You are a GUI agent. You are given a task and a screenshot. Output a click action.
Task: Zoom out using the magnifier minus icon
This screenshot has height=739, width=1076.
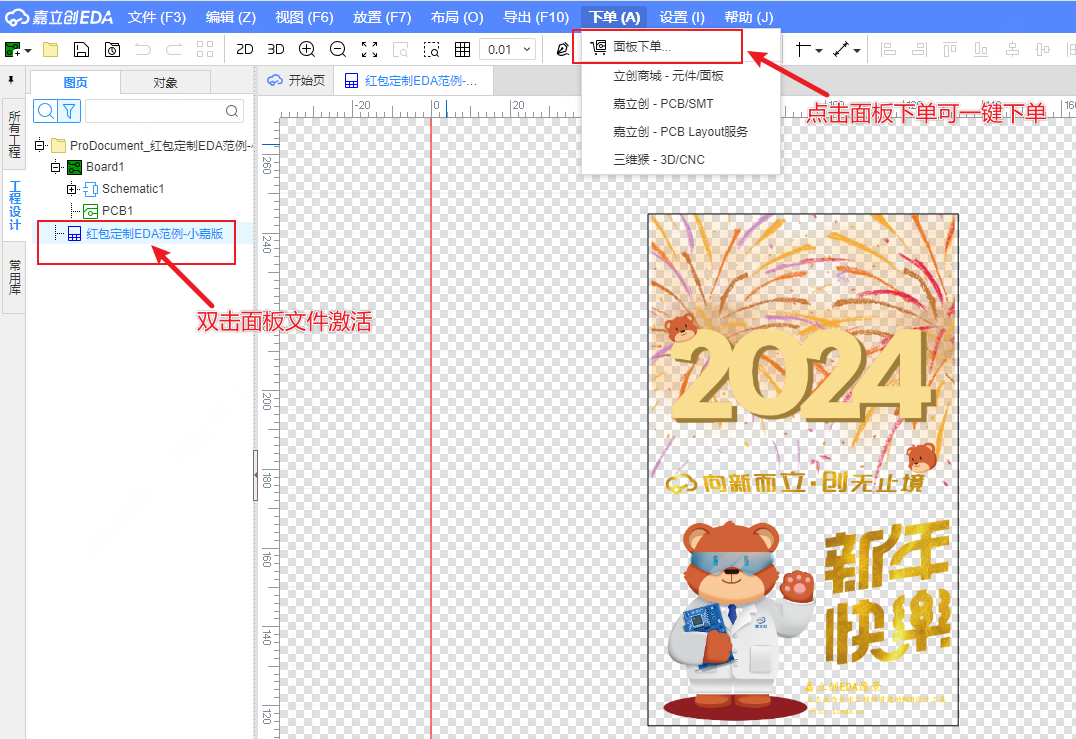(x=338, y=49)
